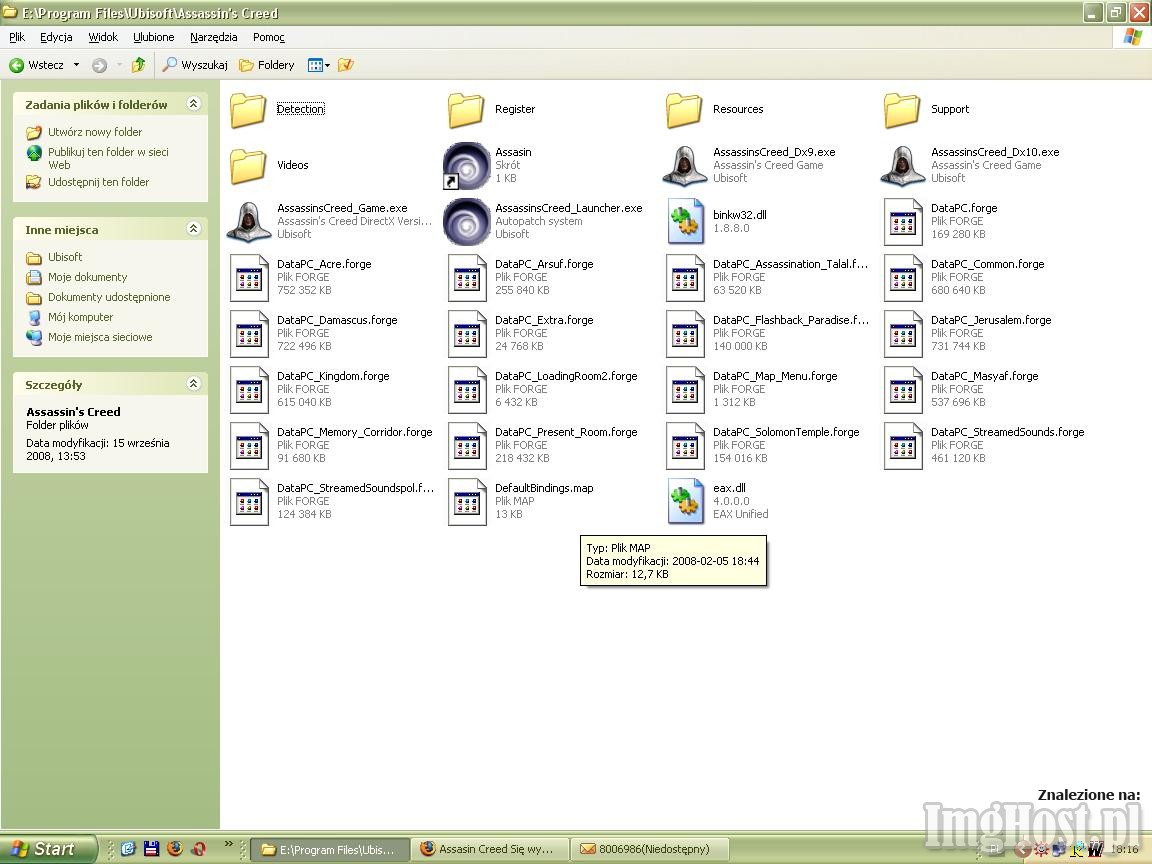Click the Wstecz back button
The width and height of the screenshot is (1152, 864).
click(x=37, y=65)
